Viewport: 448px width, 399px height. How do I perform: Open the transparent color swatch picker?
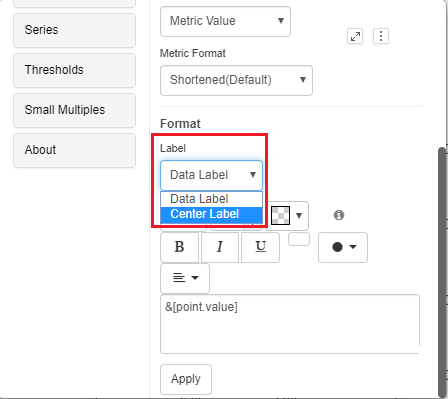(x=287, y=216)
